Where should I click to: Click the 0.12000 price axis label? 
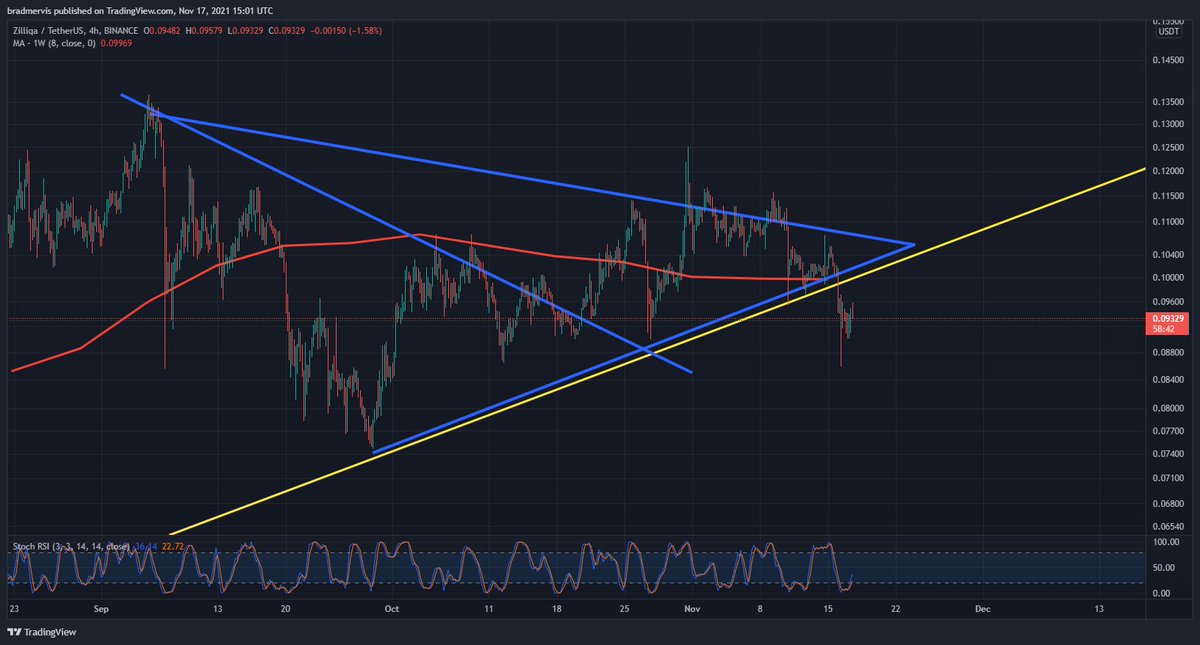click(1168, 171)
